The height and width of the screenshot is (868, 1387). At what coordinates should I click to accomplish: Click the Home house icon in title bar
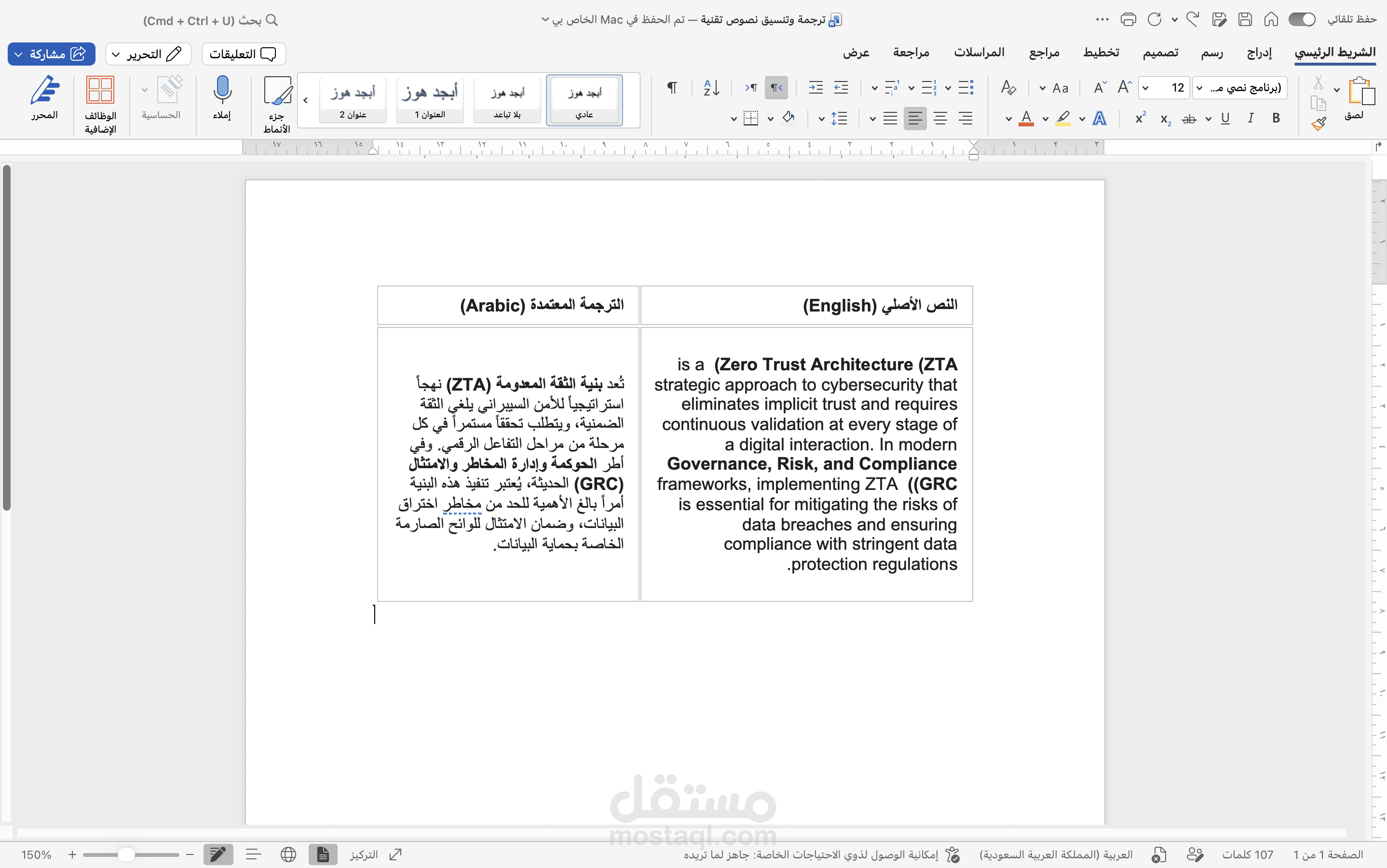(1271, 19)
